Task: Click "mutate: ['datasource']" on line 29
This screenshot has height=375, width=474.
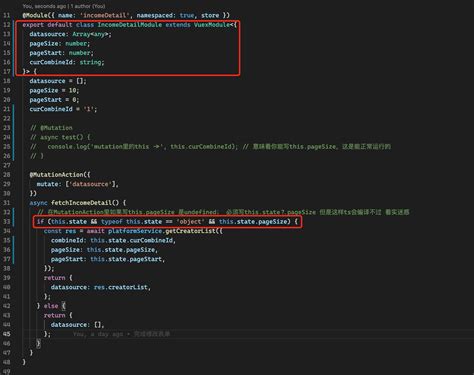Action: (x=76, y=184)
